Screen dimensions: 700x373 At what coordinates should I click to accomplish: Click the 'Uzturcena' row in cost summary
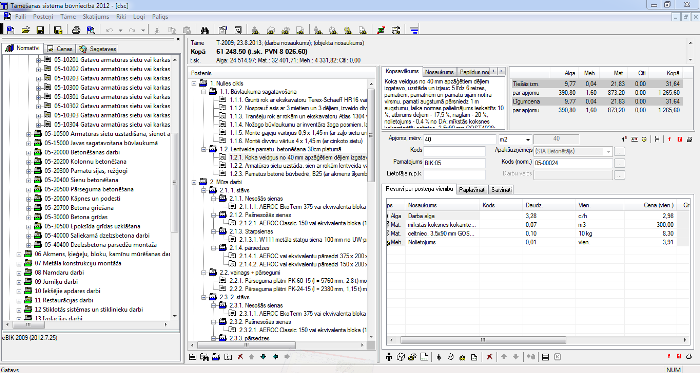(x=596, y=101)
